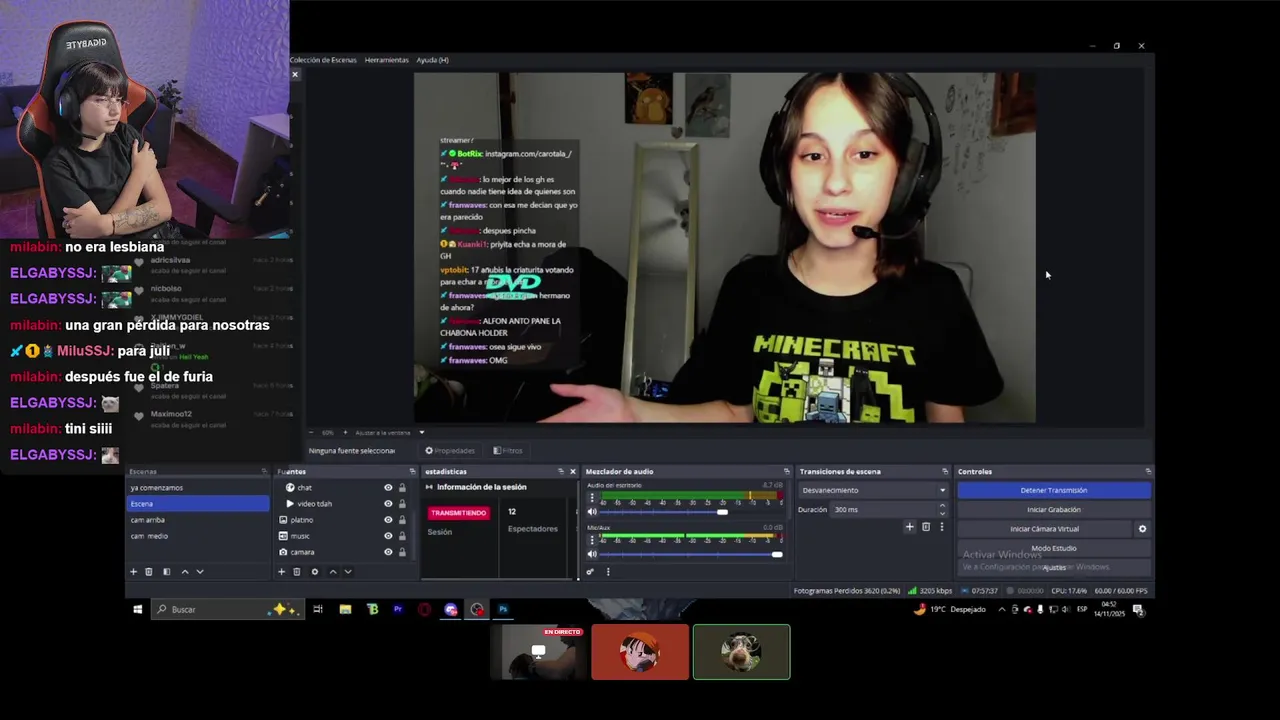
Task: Open source Filtros button
Action: [508, 451]
